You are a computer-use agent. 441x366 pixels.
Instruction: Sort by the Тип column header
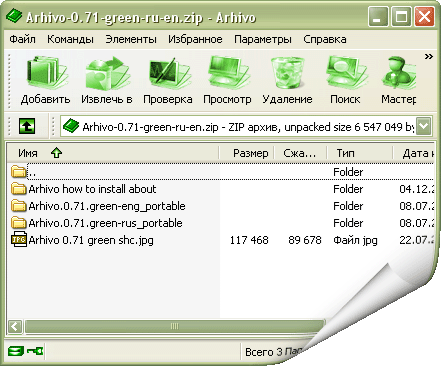[x=360, y=153]
